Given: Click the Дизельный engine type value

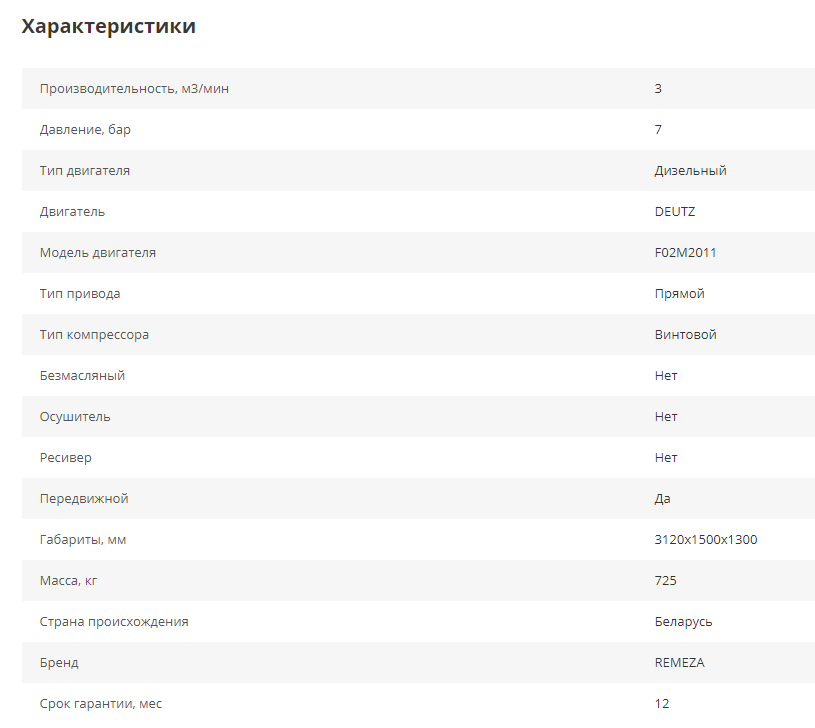Looking at the screenshot, I should point(690,171).
